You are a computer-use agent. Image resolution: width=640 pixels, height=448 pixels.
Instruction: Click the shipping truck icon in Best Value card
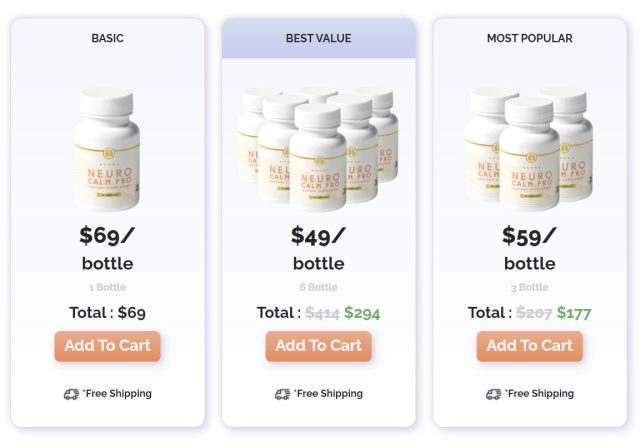click(x=282, y=394)
